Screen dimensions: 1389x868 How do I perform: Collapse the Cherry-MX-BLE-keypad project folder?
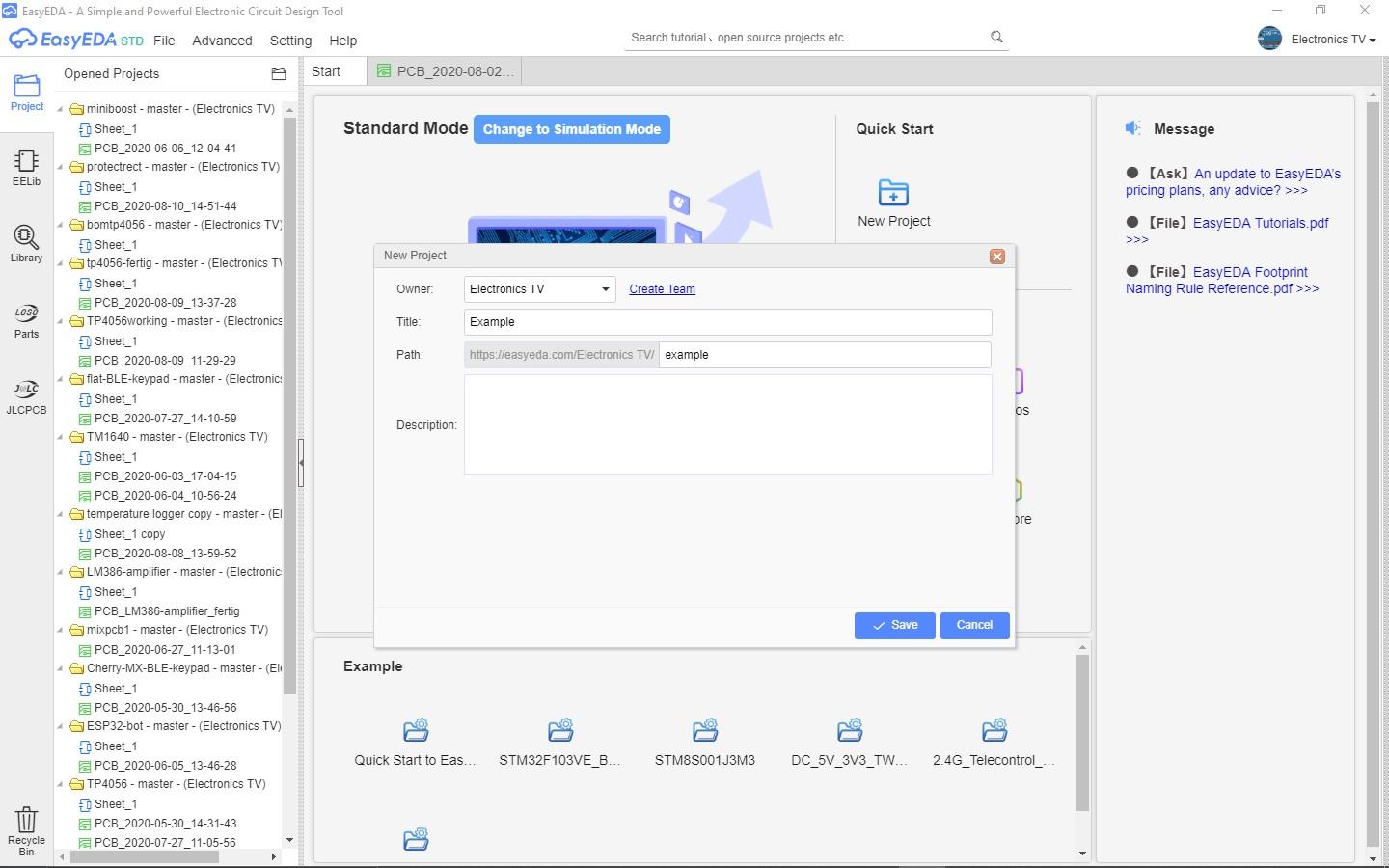coord(61,668)
